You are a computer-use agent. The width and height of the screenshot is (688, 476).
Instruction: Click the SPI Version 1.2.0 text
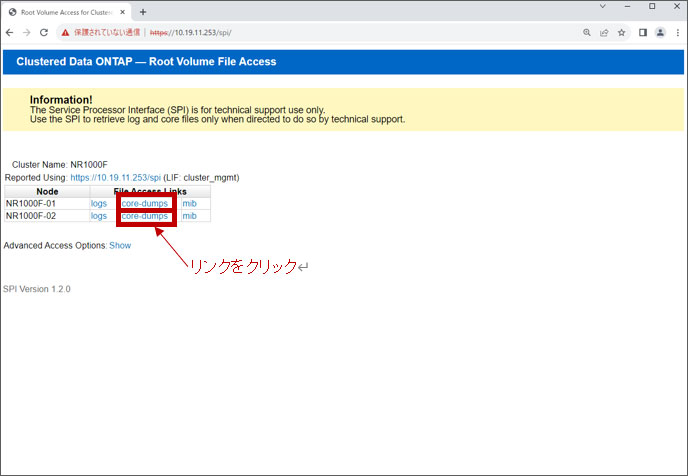pyautogui.click(x=36, y=289)
